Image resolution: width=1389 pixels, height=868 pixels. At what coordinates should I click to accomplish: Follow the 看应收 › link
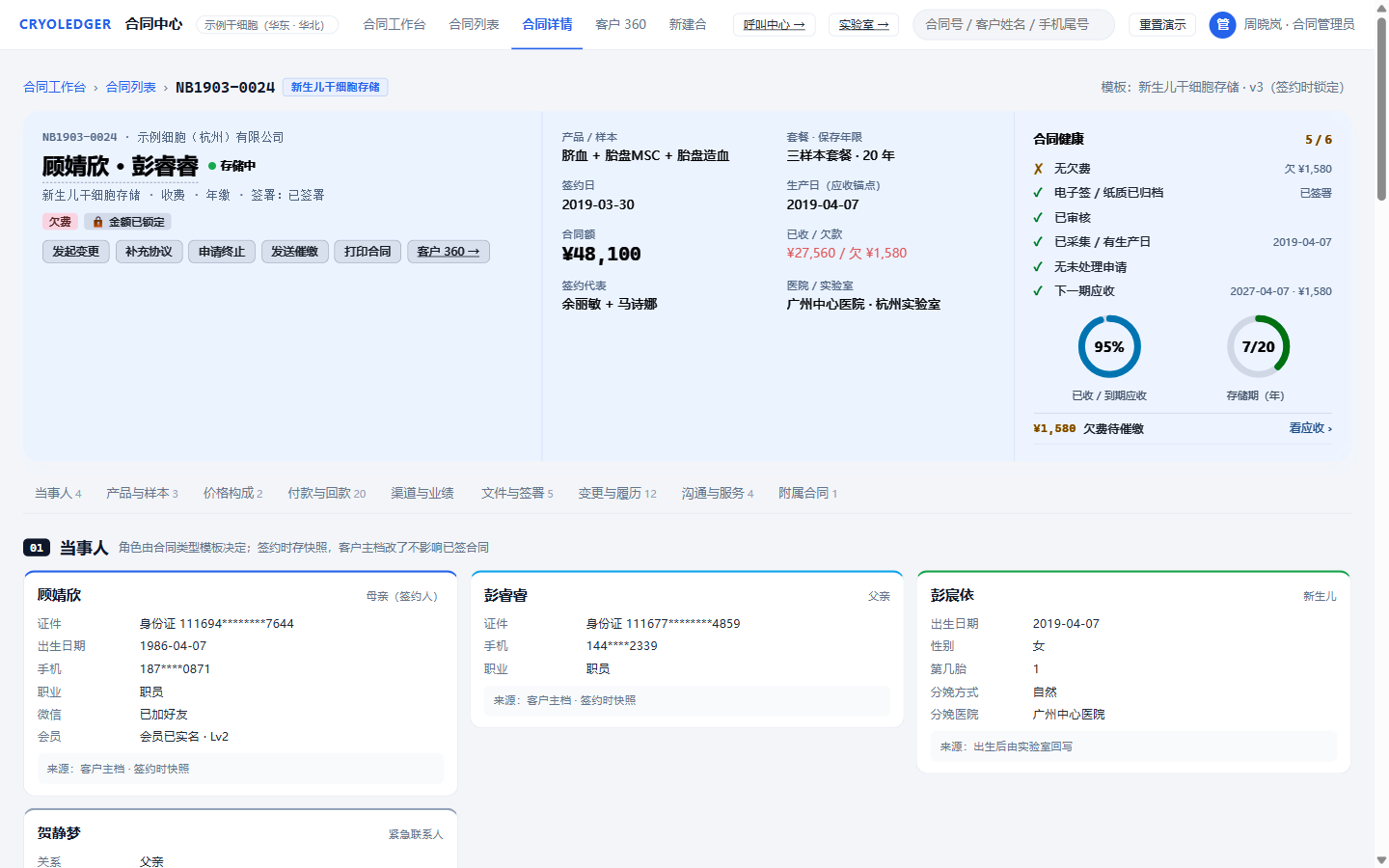pos(1310,428)
